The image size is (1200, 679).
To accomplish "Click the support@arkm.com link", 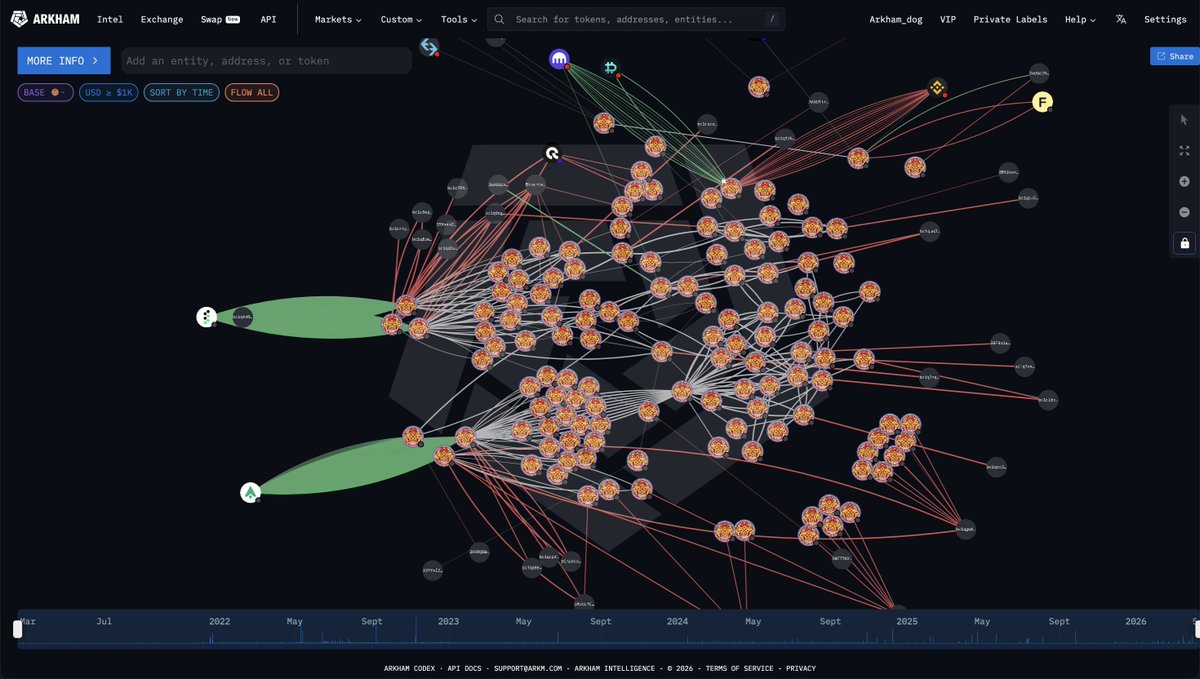I will [530, 668].
